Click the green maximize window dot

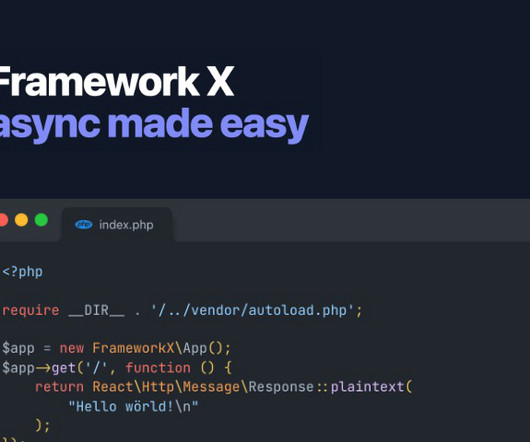[41, 220]
